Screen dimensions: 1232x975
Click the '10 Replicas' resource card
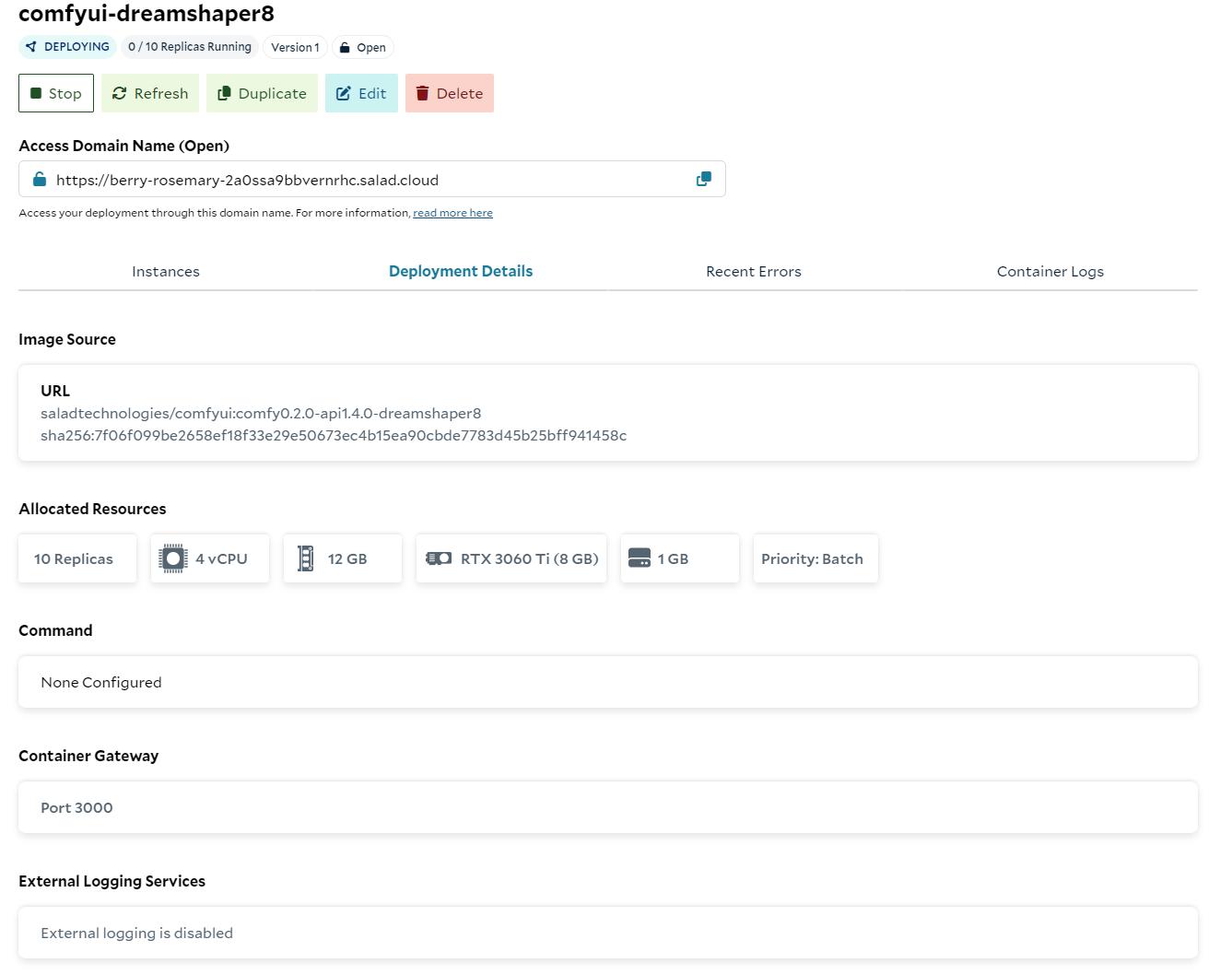point(77,558)
